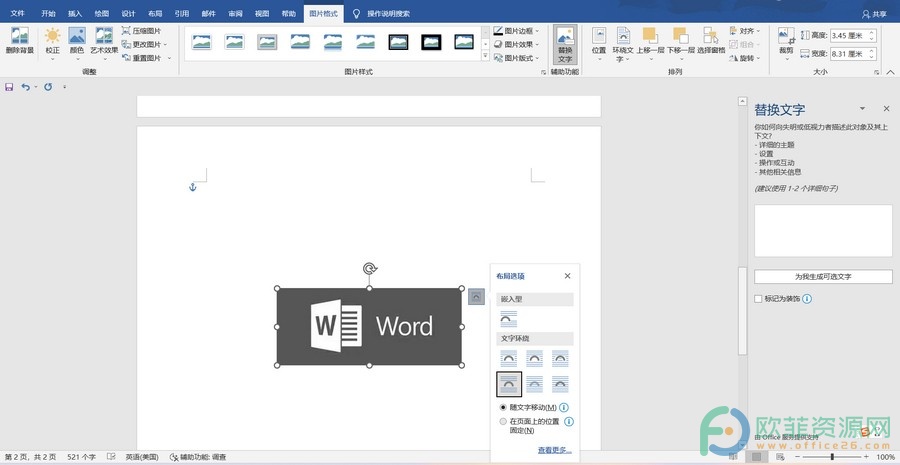Close the 布局选项 layout options popup
Image resolution: width=900 pixels, height=465 pixels.
(568, 276)
